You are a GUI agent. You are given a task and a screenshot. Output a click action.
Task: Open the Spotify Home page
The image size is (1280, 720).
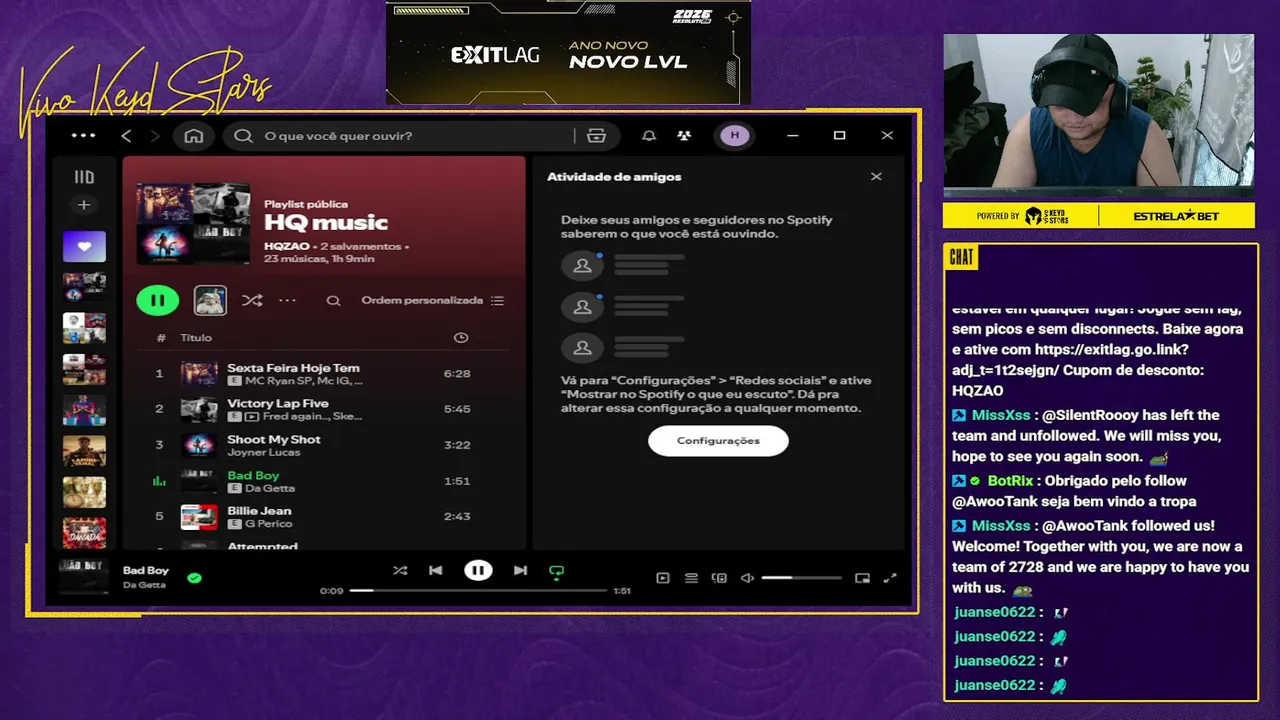click(x=194, y=135)
